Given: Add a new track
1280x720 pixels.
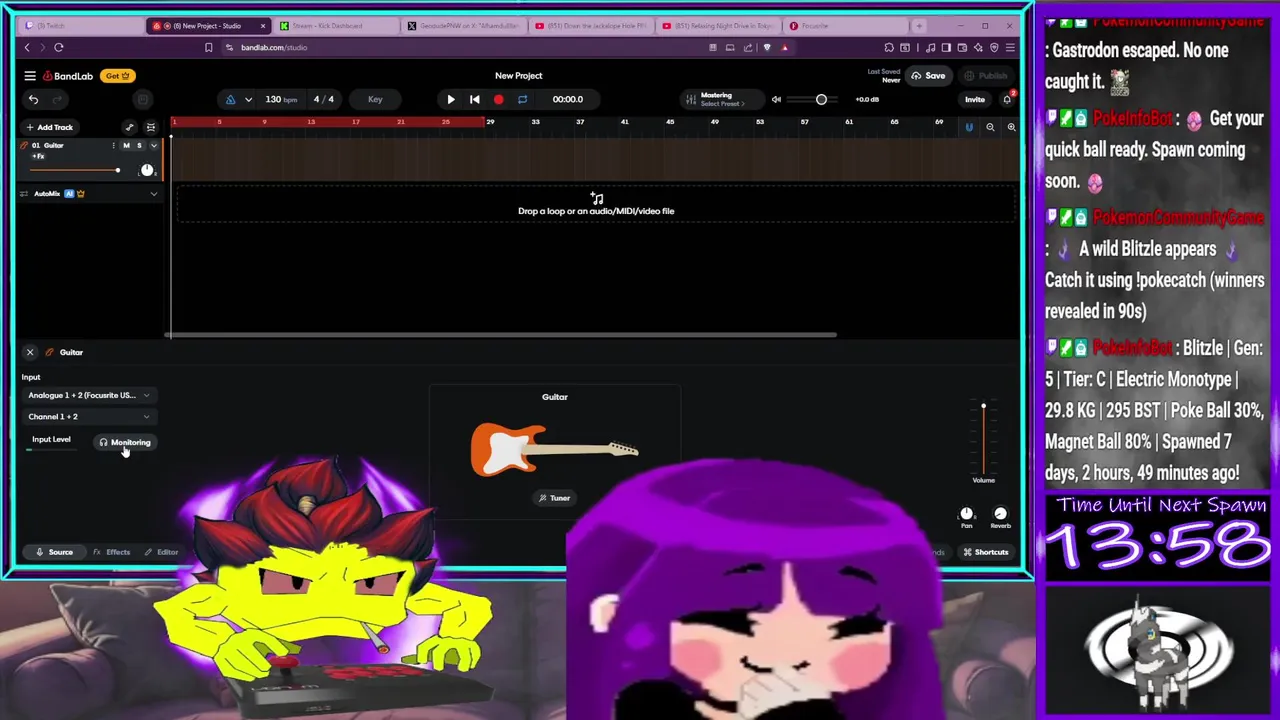Looking at the screenshot, I should tap(50, 127).
